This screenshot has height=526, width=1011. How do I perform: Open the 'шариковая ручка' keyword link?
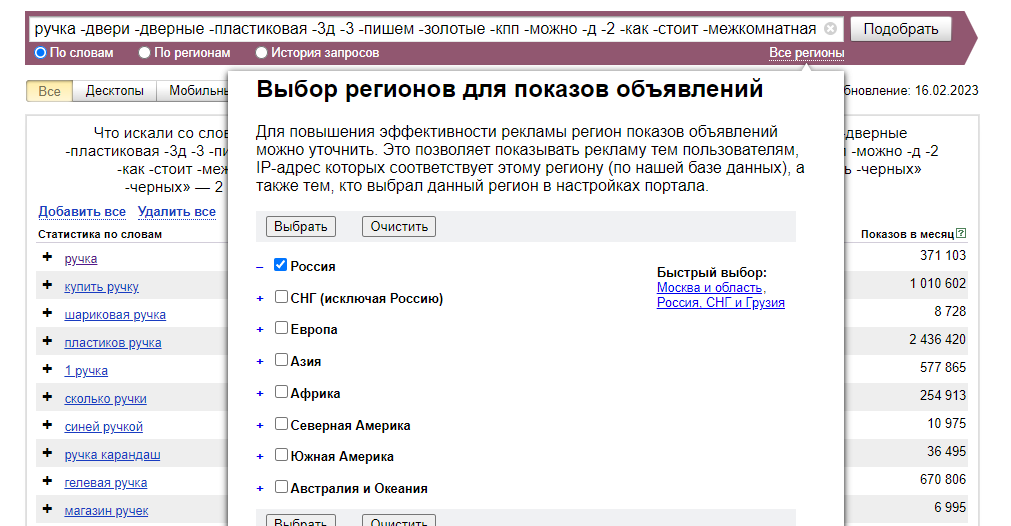115,315
